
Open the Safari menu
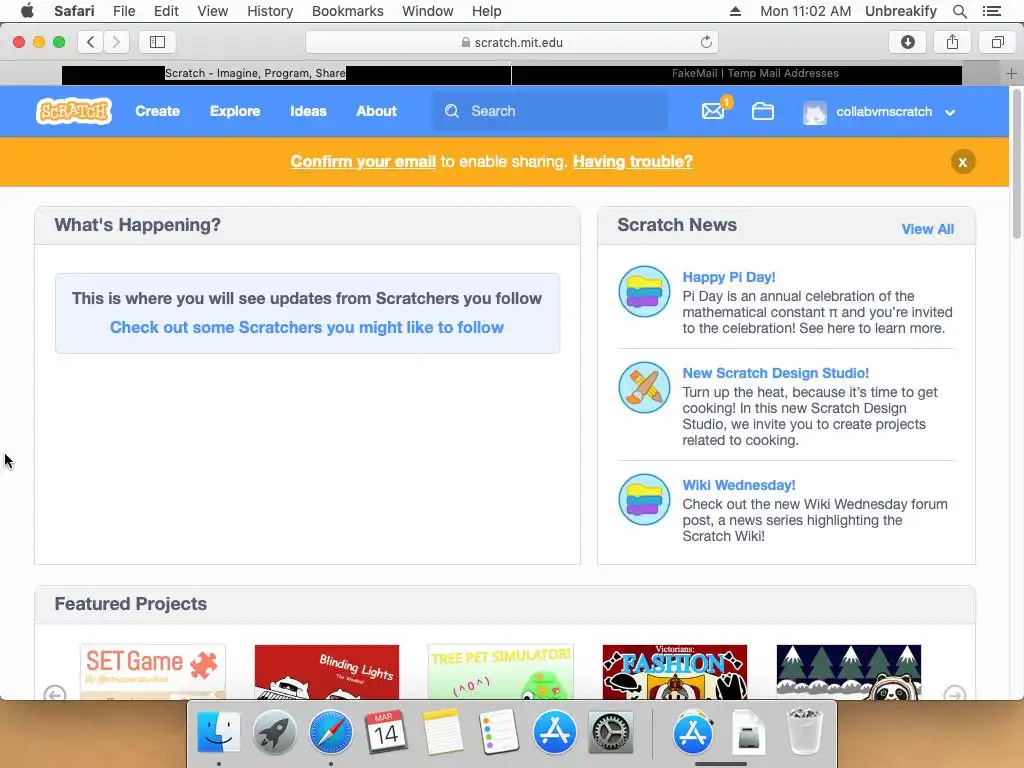74,11
